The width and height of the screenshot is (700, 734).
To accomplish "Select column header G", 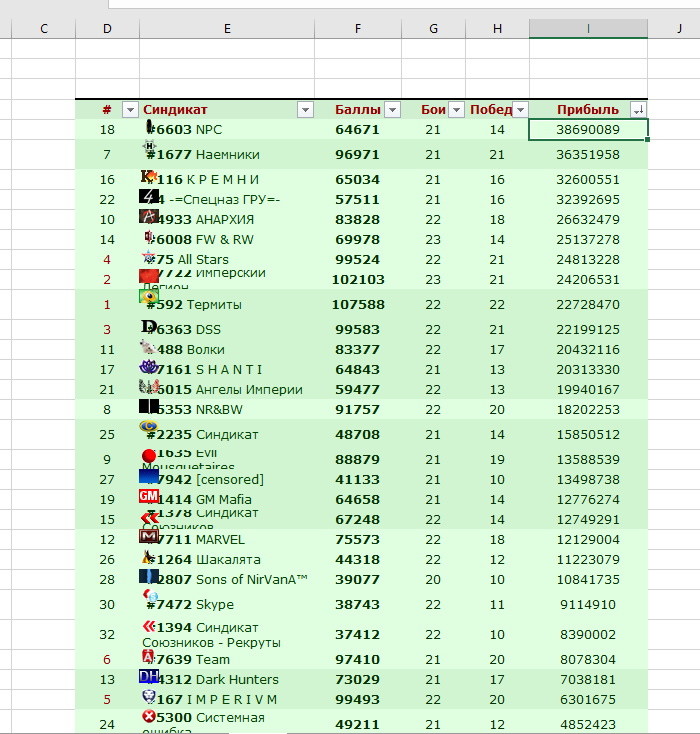I will 434,29.
